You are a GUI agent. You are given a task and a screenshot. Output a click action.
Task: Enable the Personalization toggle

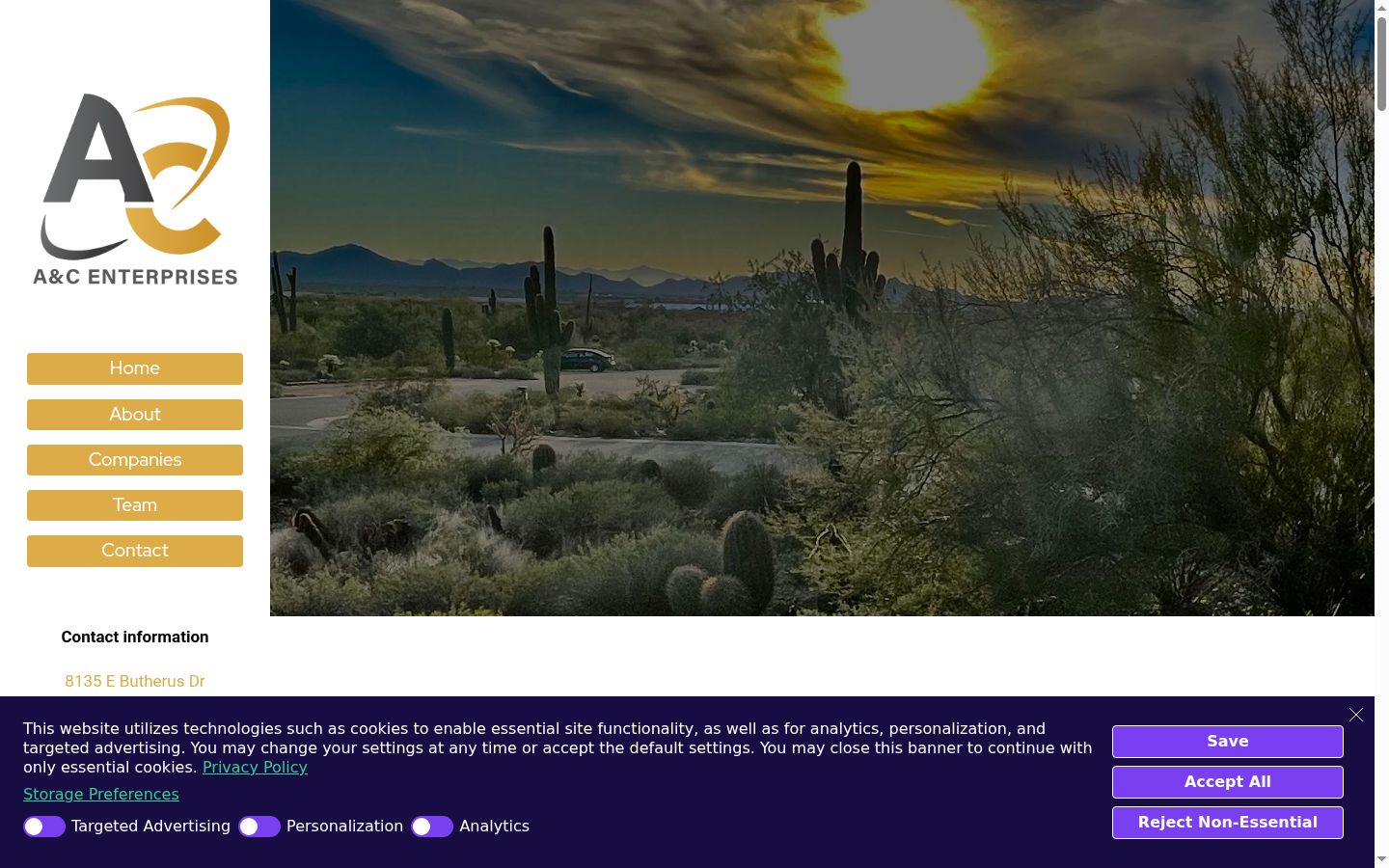click(259, 827)
